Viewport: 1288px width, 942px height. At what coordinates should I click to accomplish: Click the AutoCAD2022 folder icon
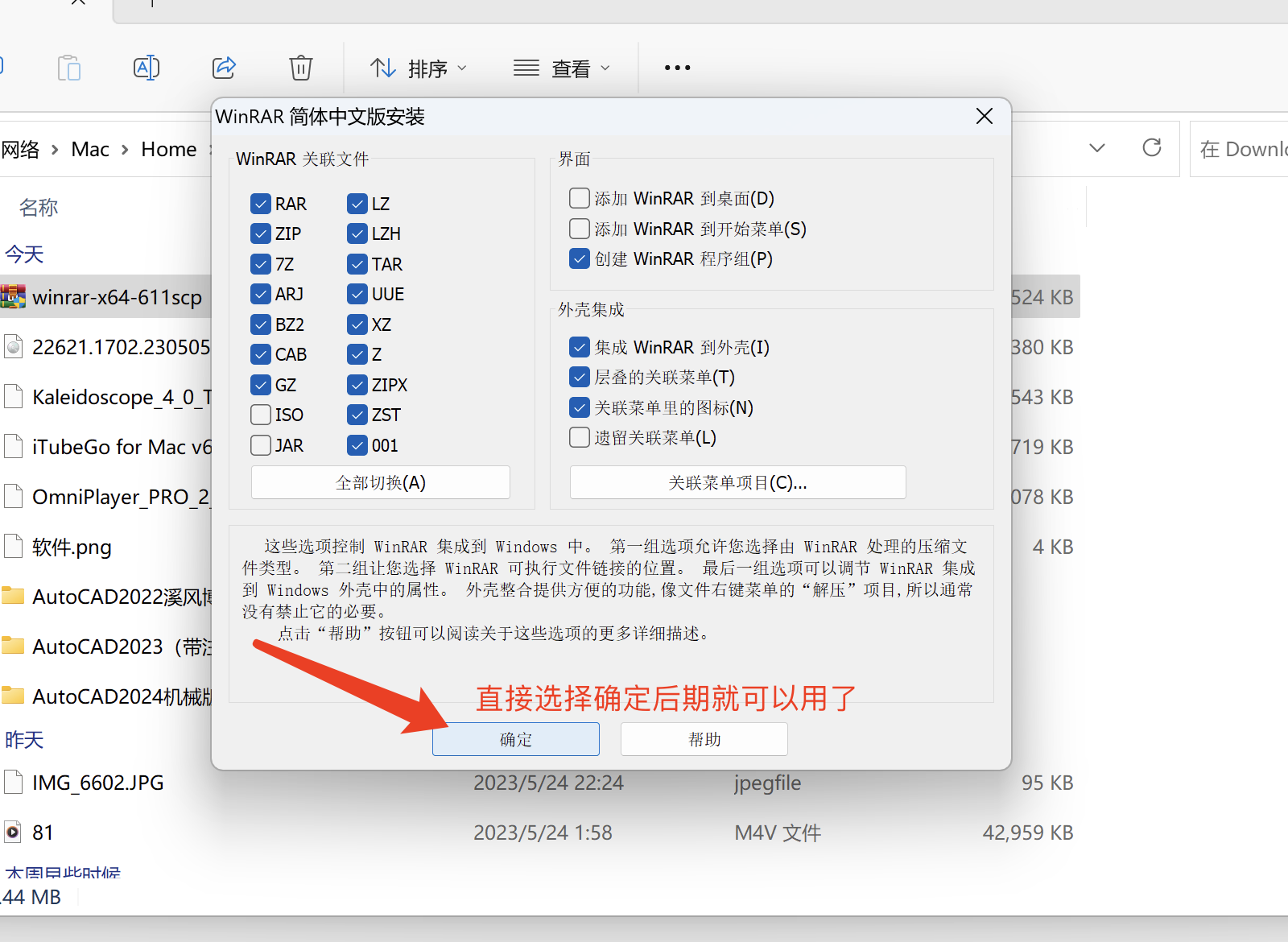[13, 597]
